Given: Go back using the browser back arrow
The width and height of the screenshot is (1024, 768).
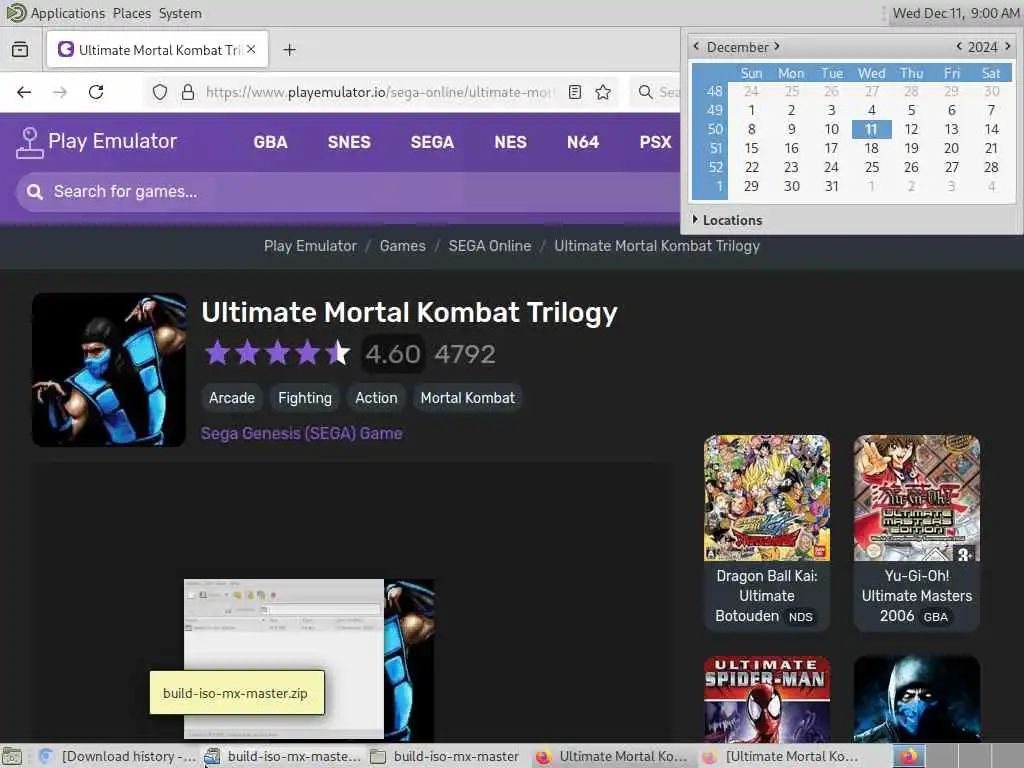Looking at the screenshot, I should [x=24, y=92].
